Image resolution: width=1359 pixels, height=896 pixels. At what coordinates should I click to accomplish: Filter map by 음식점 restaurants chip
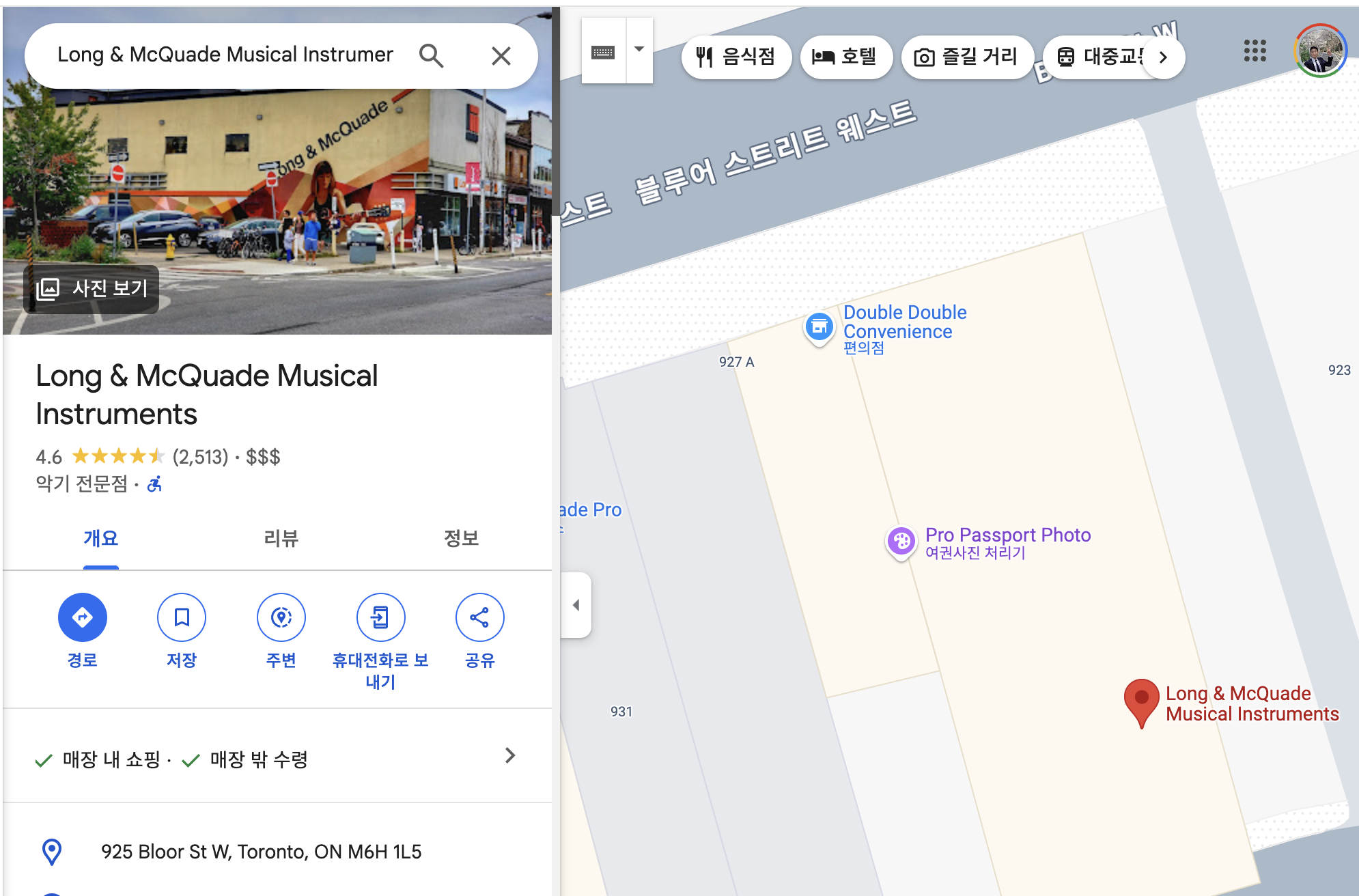[x=736, y=57]
